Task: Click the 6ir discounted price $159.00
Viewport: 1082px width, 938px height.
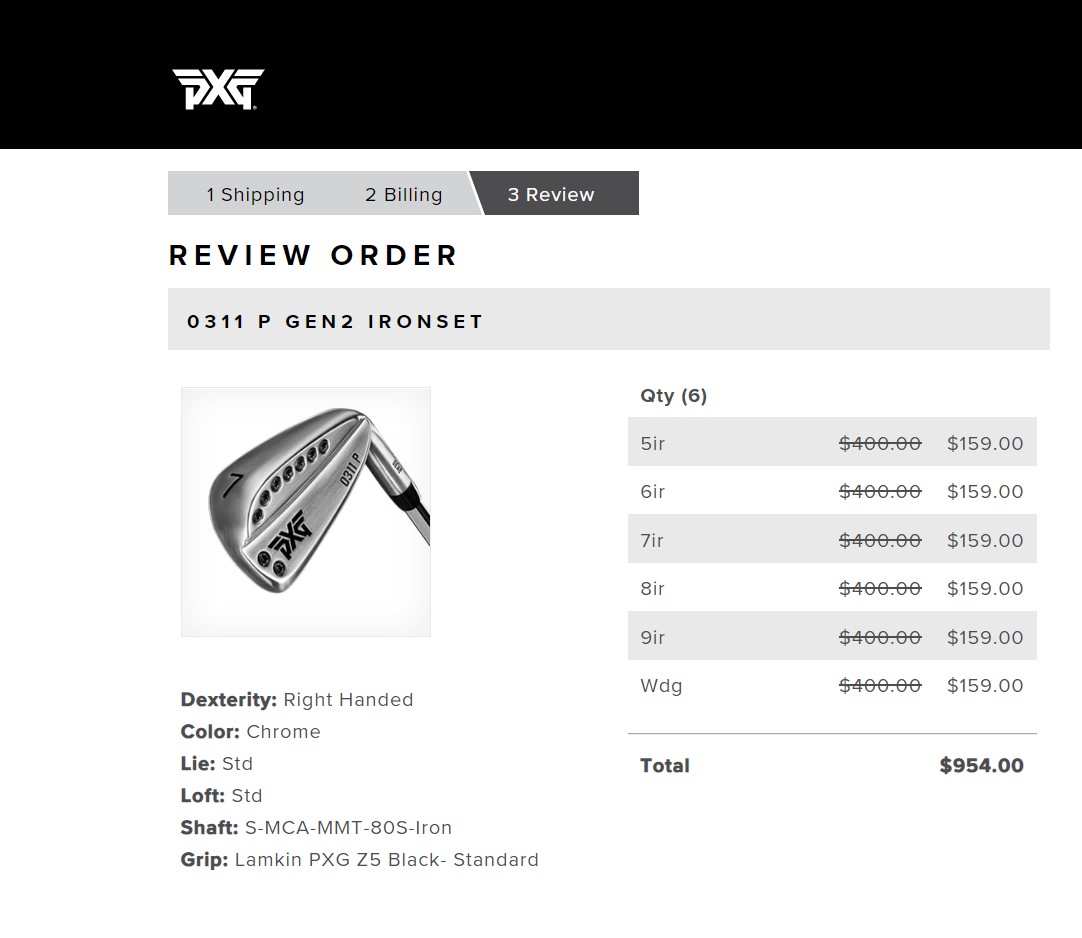Action: (x=985, y=492)
